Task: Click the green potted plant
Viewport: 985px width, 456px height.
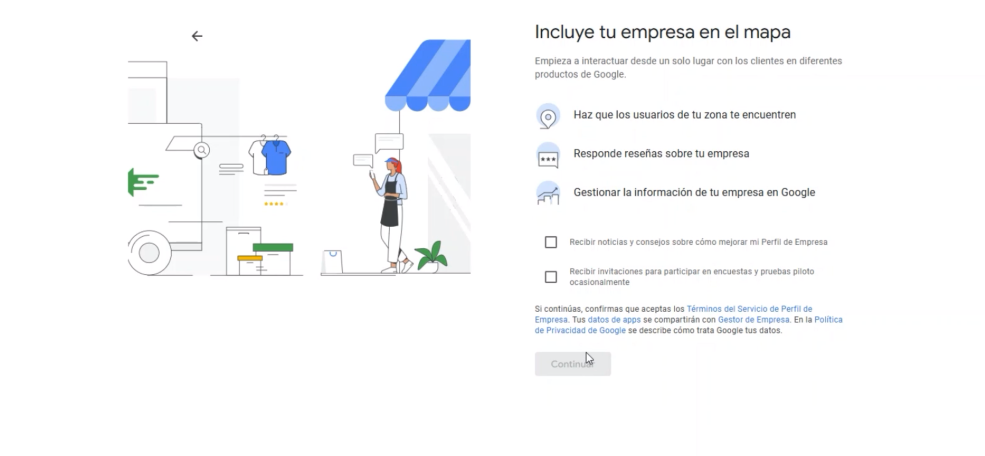Action: (432, 257)
